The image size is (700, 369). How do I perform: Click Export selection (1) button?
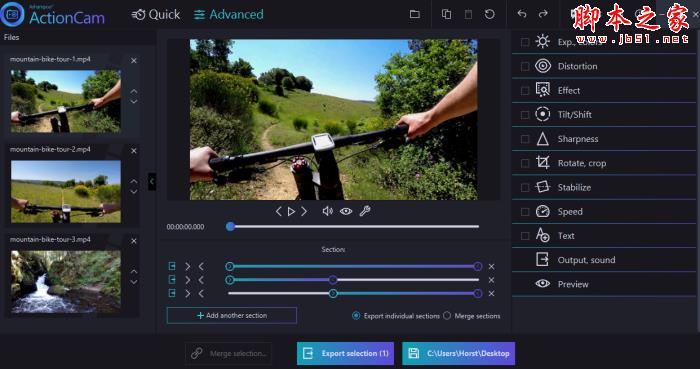[346, 353]
